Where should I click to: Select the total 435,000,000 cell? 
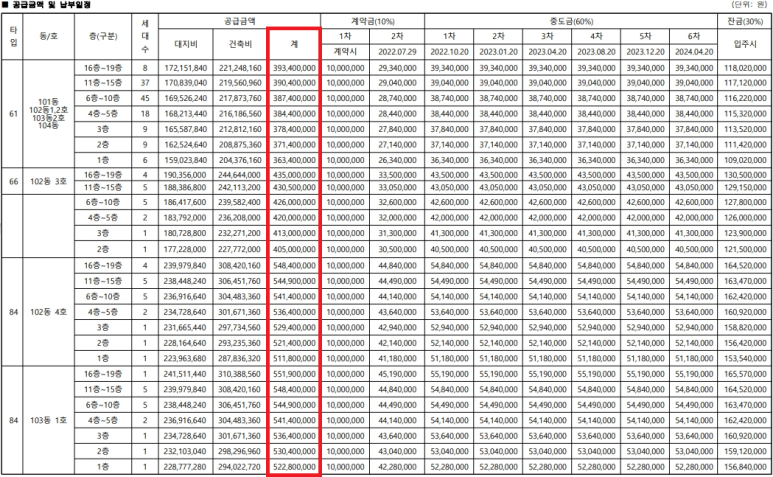click(x=294, y=175)
